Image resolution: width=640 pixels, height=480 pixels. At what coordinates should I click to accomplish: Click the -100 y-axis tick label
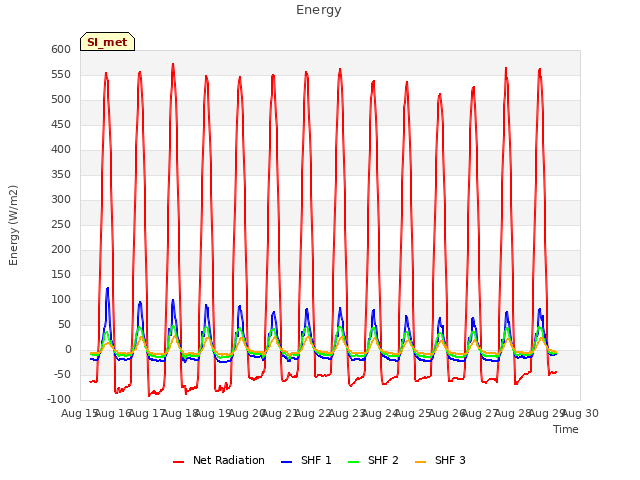tap(59, 400)
